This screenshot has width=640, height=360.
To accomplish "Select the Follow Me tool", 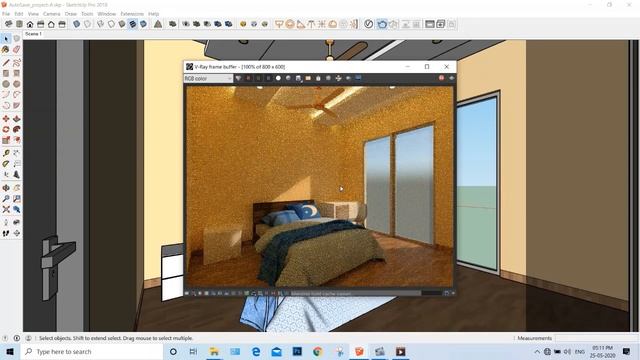I will tap(16, 129).
